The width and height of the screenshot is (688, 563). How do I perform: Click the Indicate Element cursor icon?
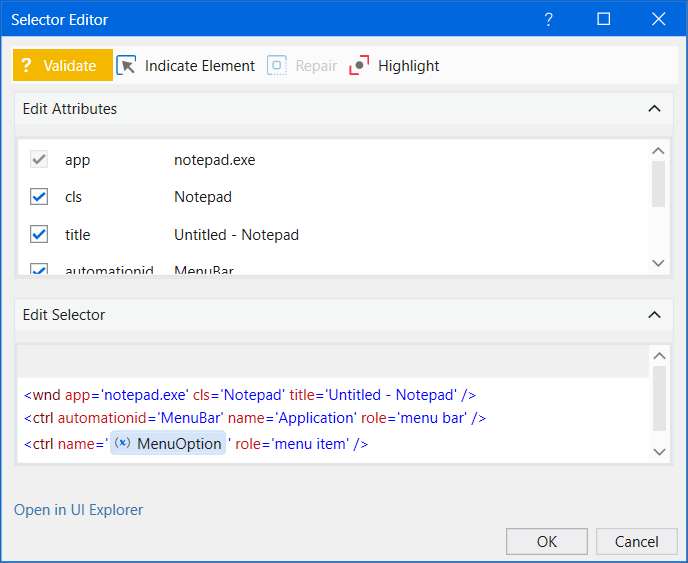126,66
